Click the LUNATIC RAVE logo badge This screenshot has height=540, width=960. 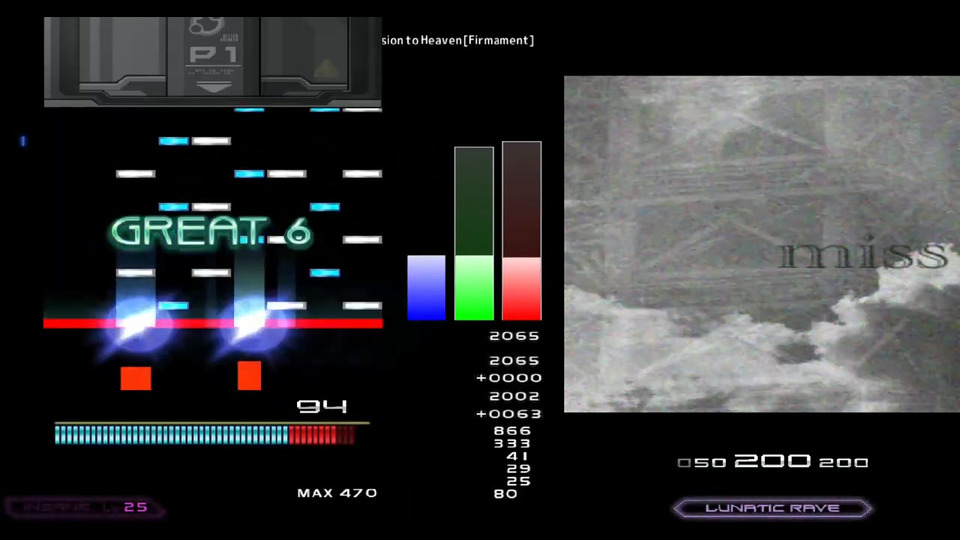tap(772, 508)
